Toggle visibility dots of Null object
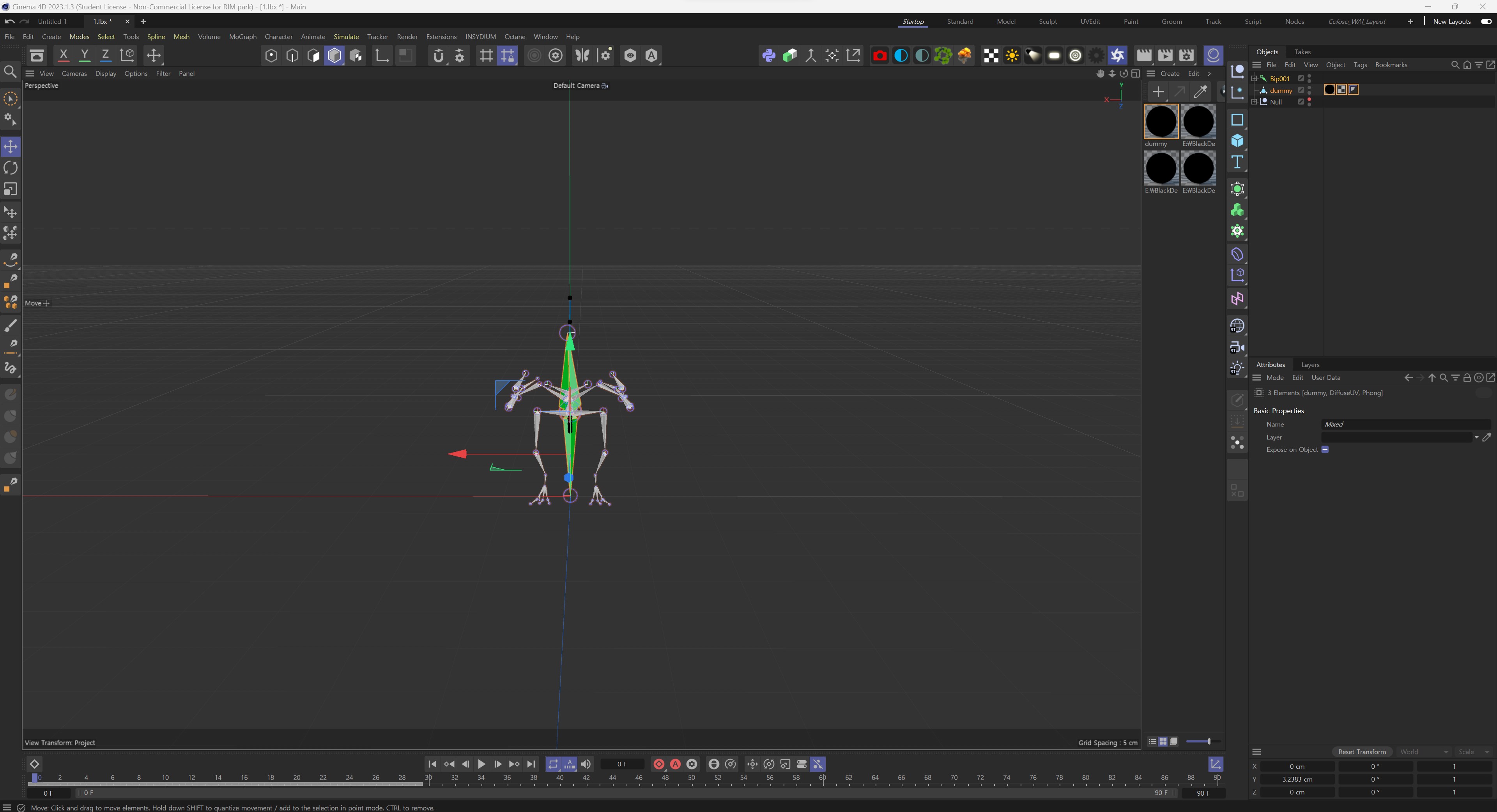Screen dimensions: 1497x812 click(x=1309, y=102)
